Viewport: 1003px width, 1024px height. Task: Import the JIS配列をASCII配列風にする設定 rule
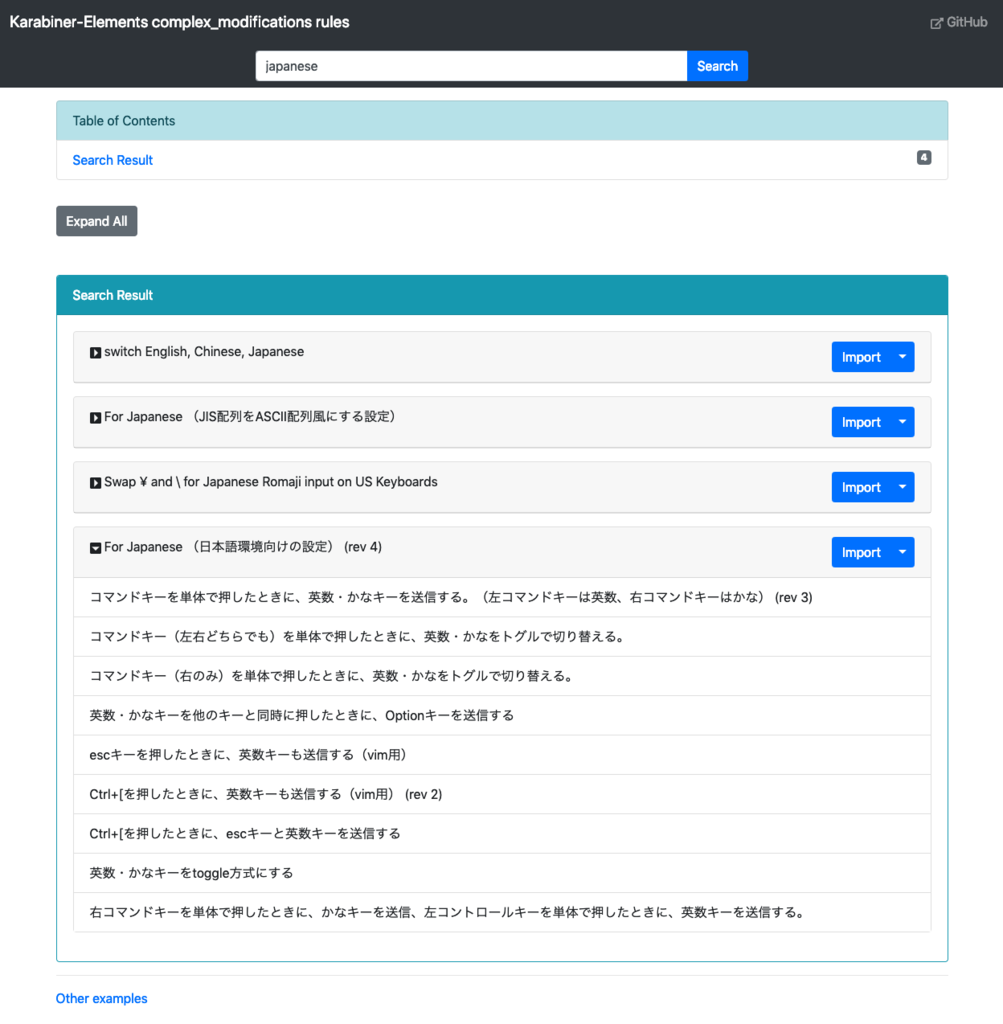point(861,422)
